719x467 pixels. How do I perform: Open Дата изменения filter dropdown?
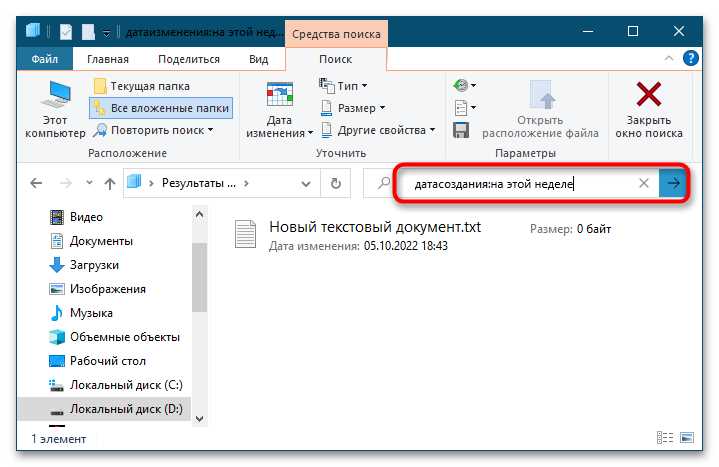tap(279, 109)
